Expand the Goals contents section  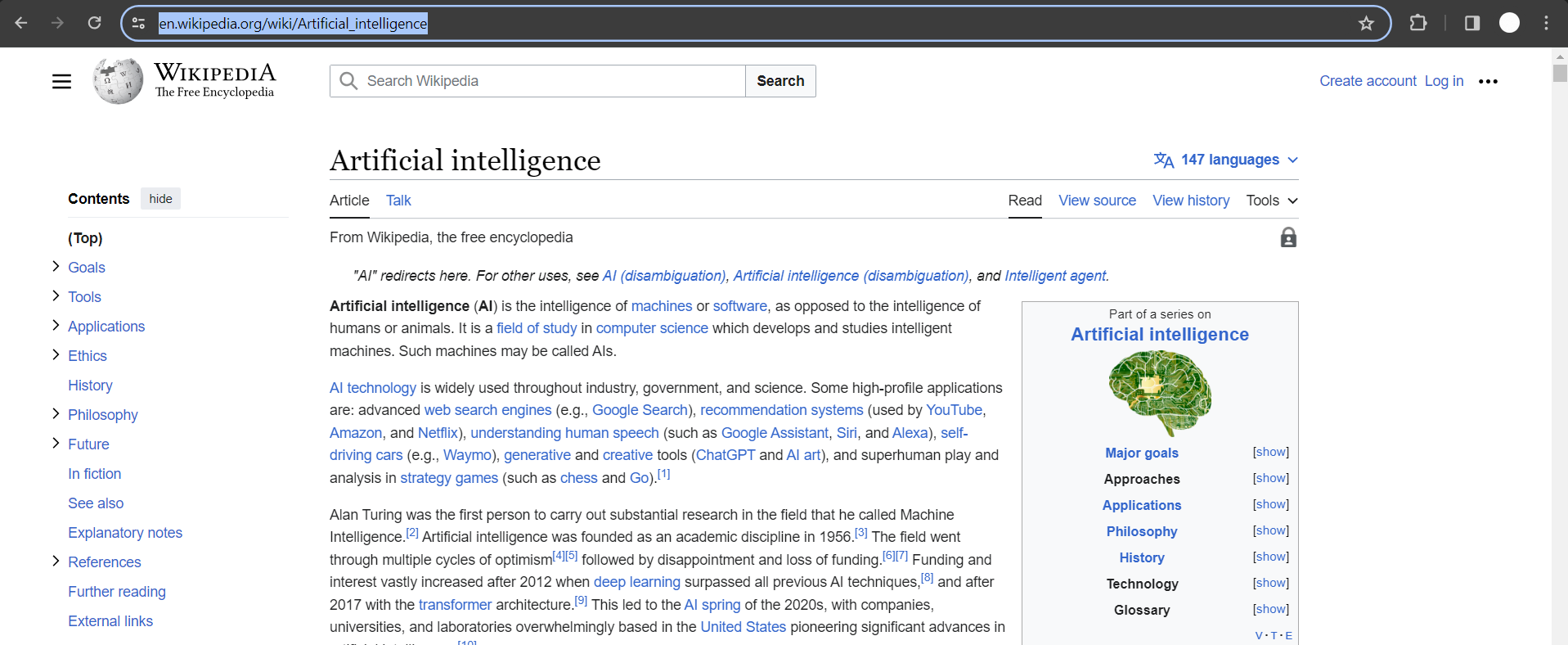pos(56,266)
